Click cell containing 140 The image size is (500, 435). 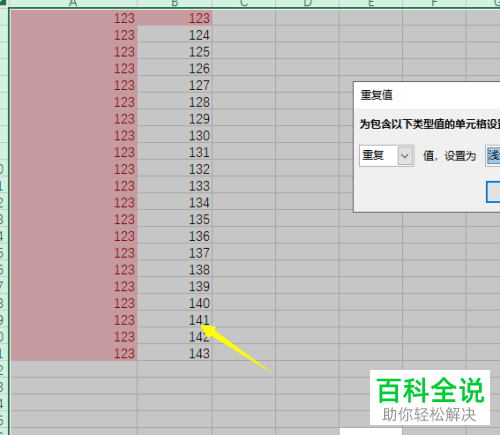click(x=175, y=302)
